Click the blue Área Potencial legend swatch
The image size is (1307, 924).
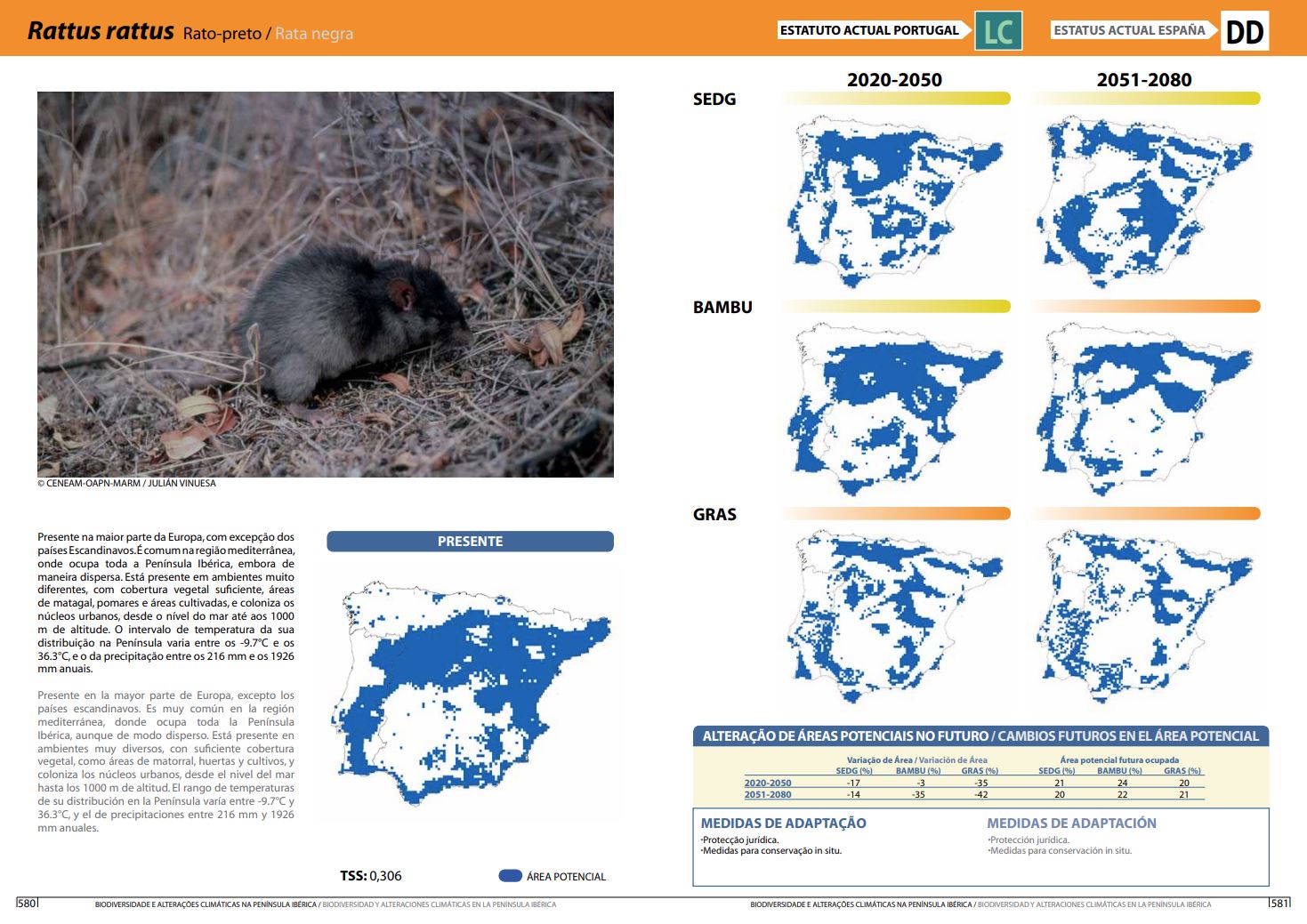[510, 876]
